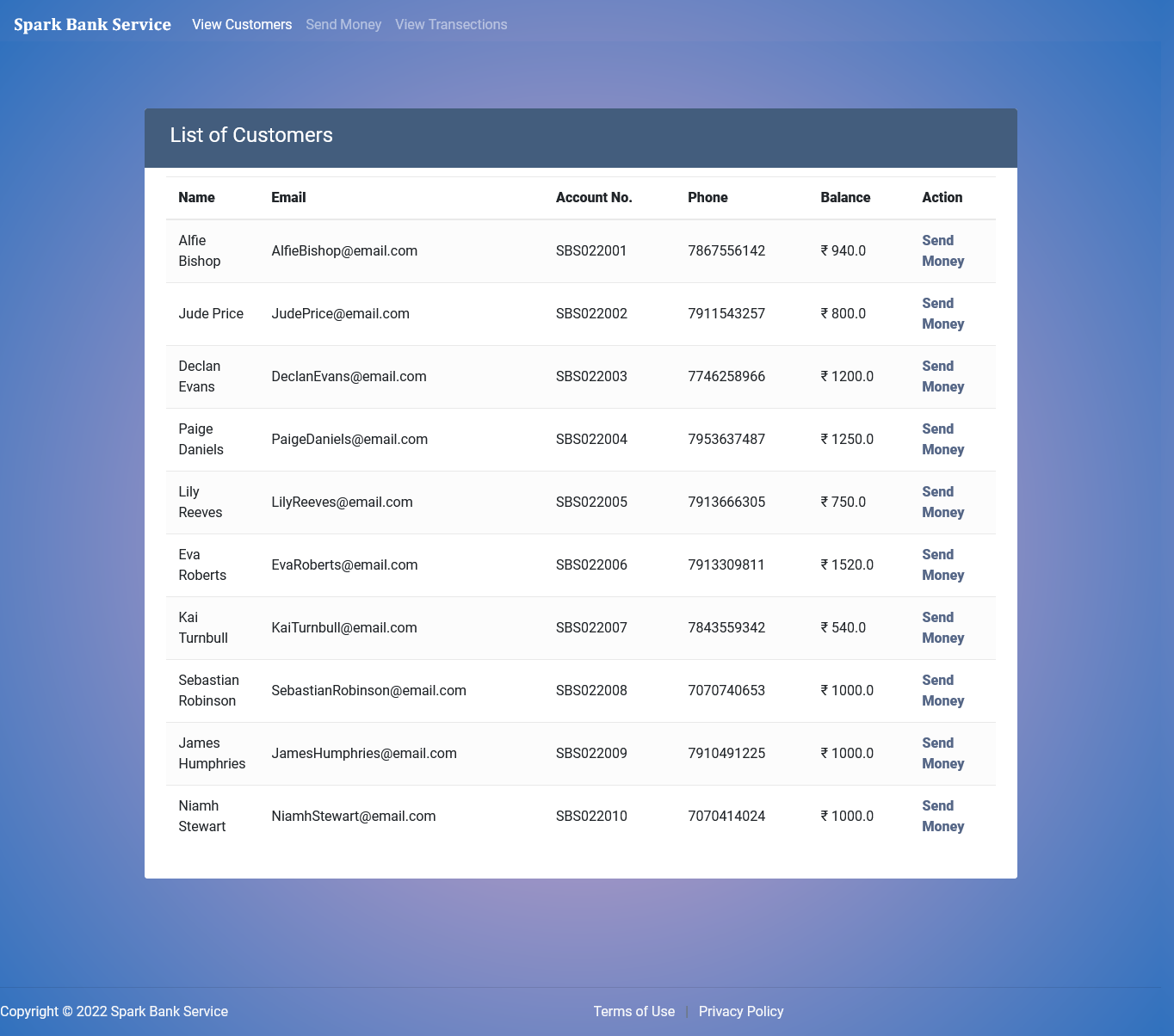Screen dimensions: 1174x1036
Task: Send money to Kai Turnbull
Action: click(942, 627)
